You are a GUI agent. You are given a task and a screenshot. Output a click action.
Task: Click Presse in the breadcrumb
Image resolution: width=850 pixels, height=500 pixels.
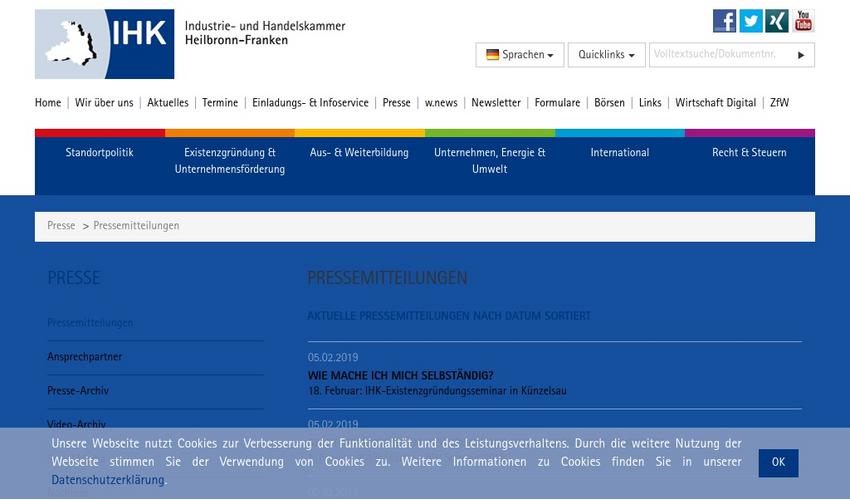tap(61, 226)
